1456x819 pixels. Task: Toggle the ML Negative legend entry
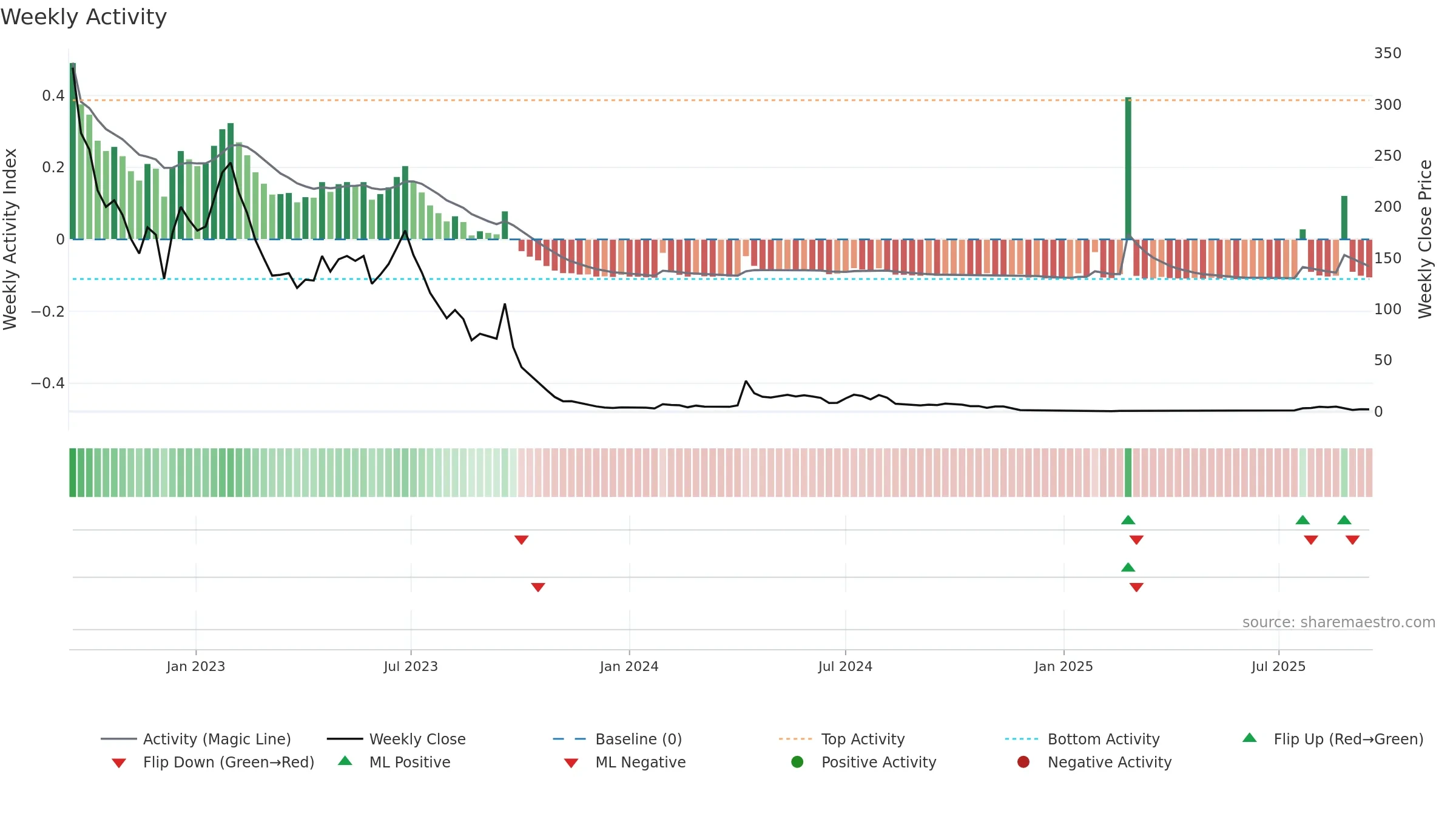coord(624,762)
